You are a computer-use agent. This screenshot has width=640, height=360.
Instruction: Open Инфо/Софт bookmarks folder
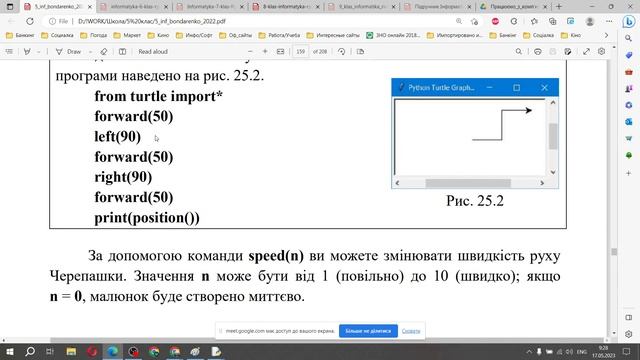(x=194, y=35)
